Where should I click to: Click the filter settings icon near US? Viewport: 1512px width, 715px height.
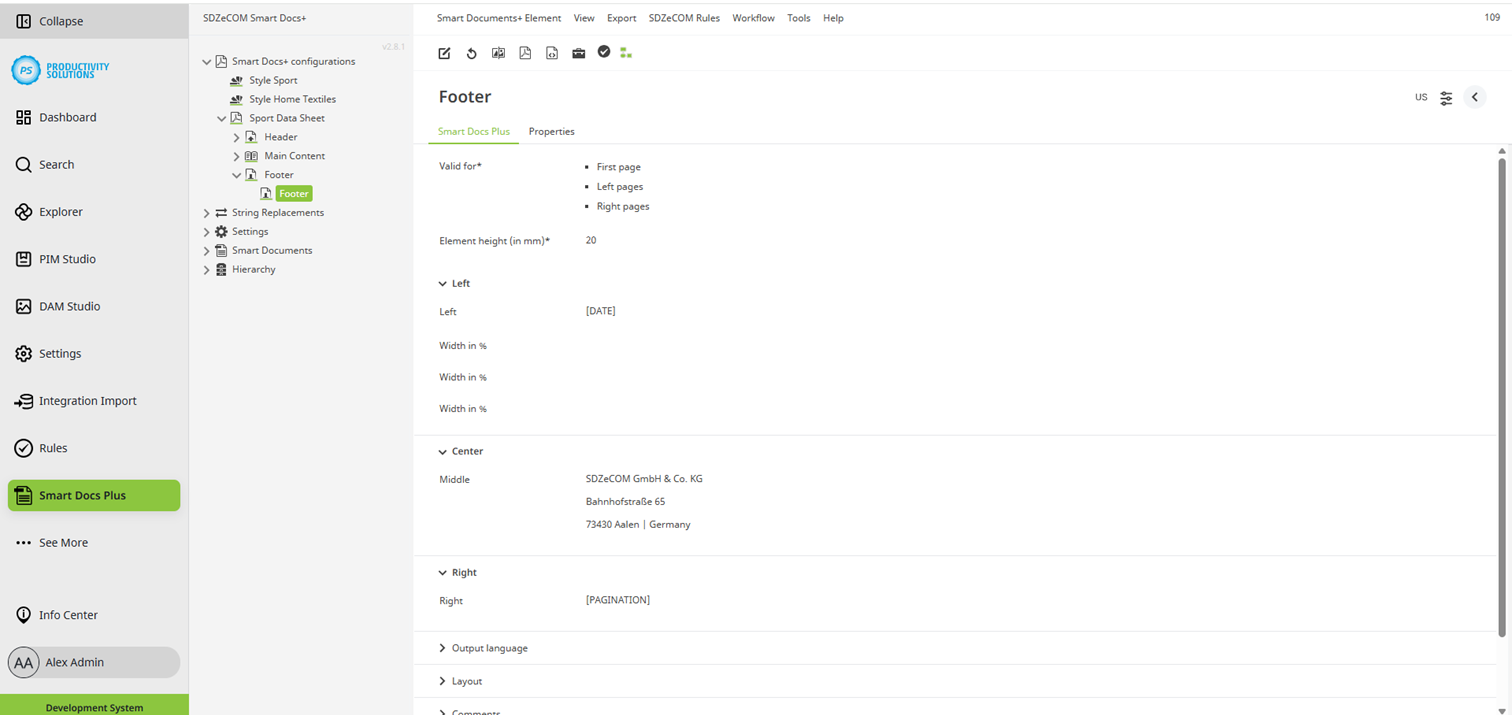coord(1446,97)
